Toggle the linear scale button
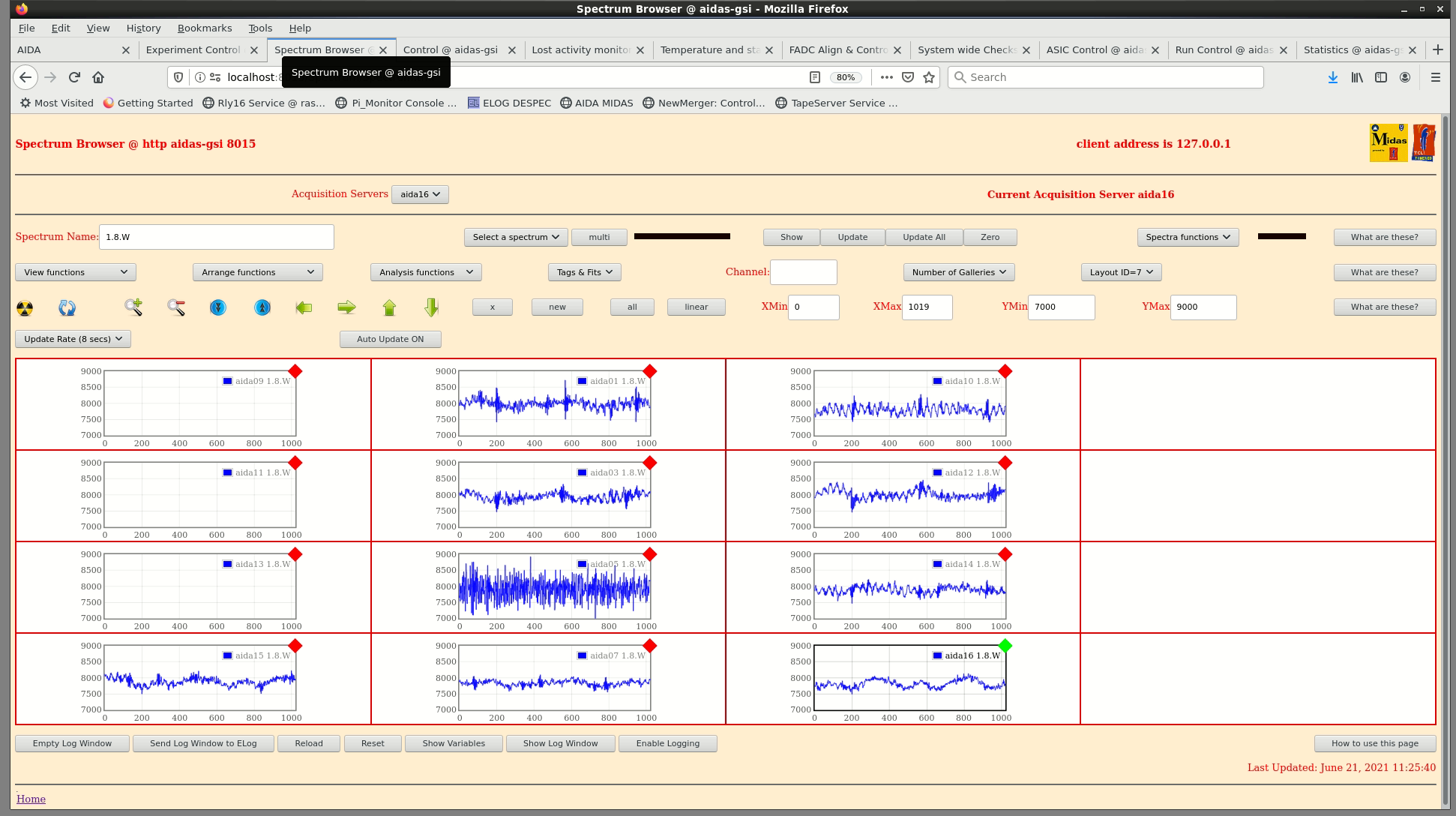Viewport: 1456px width, 816px height. point(696,307)
